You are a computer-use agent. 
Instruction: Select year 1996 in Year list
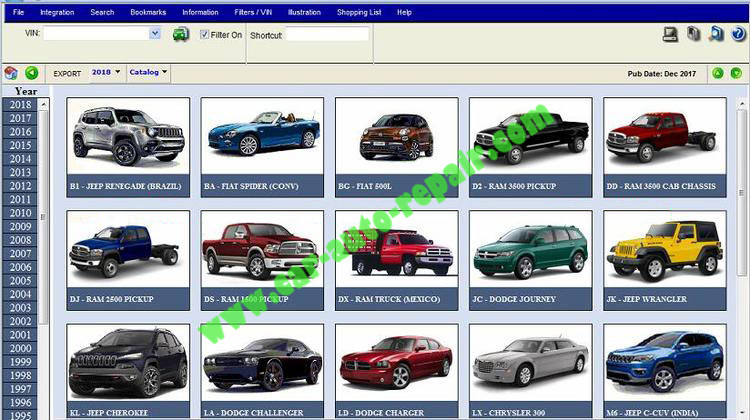pyautogui.click(x=20, y=403)
